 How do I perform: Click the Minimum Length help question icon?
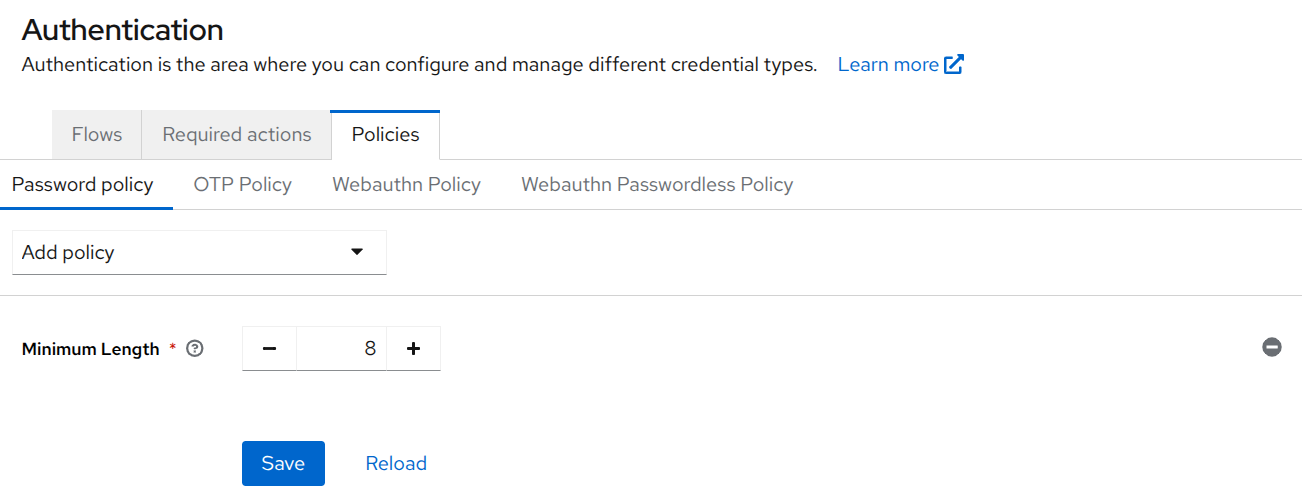(x=196, y=349)
